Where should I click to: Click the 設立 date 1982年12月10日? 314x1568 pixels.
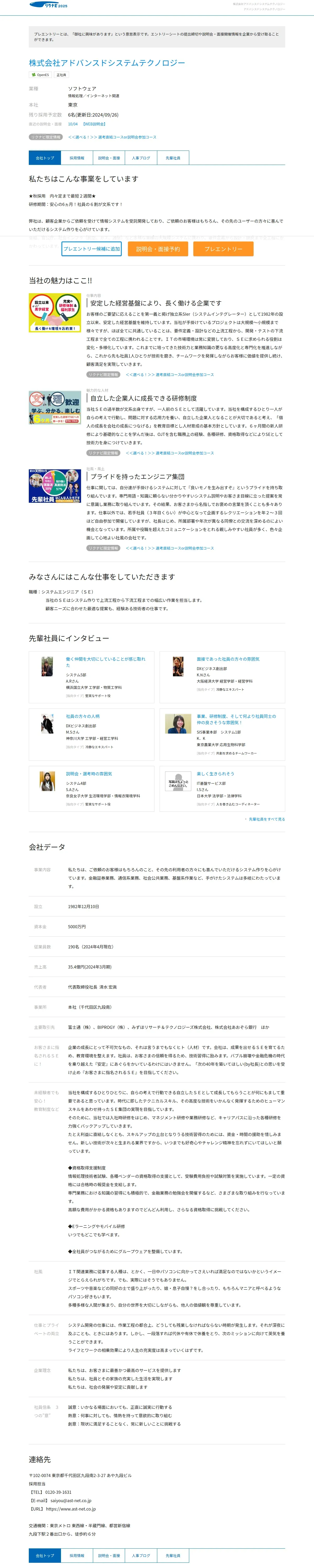[x=83, y=906]
